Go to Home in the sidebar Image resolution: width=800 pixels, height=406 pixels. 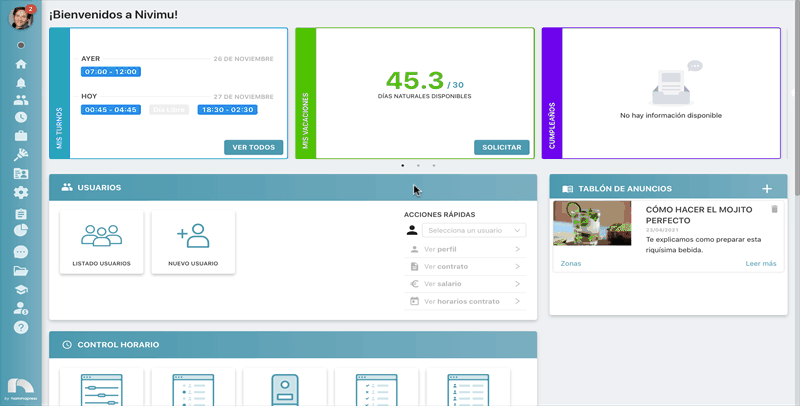pyautogui.click(x=21, y=64)
